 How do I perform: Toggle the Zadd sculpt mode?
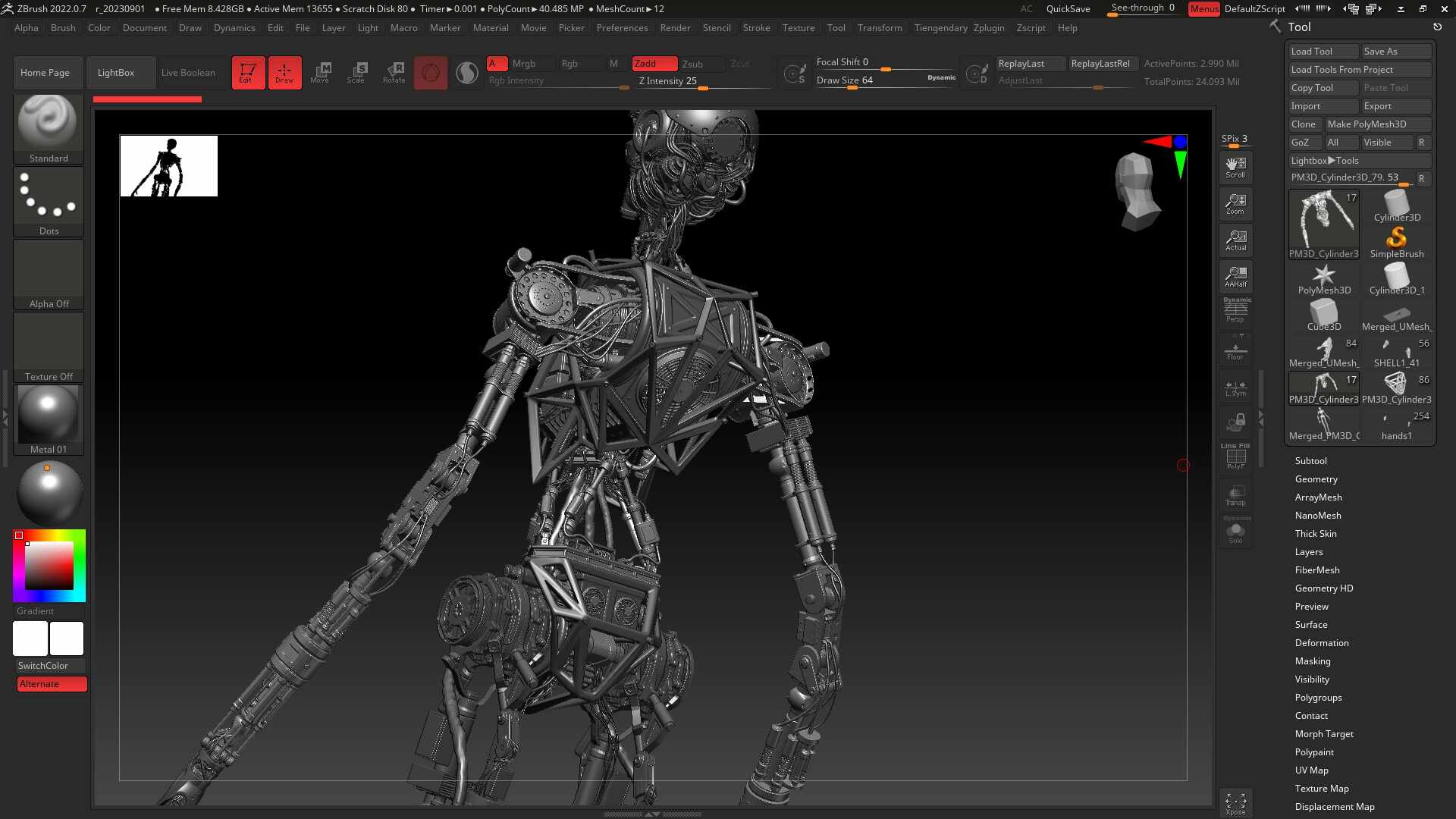pos(654,64)
